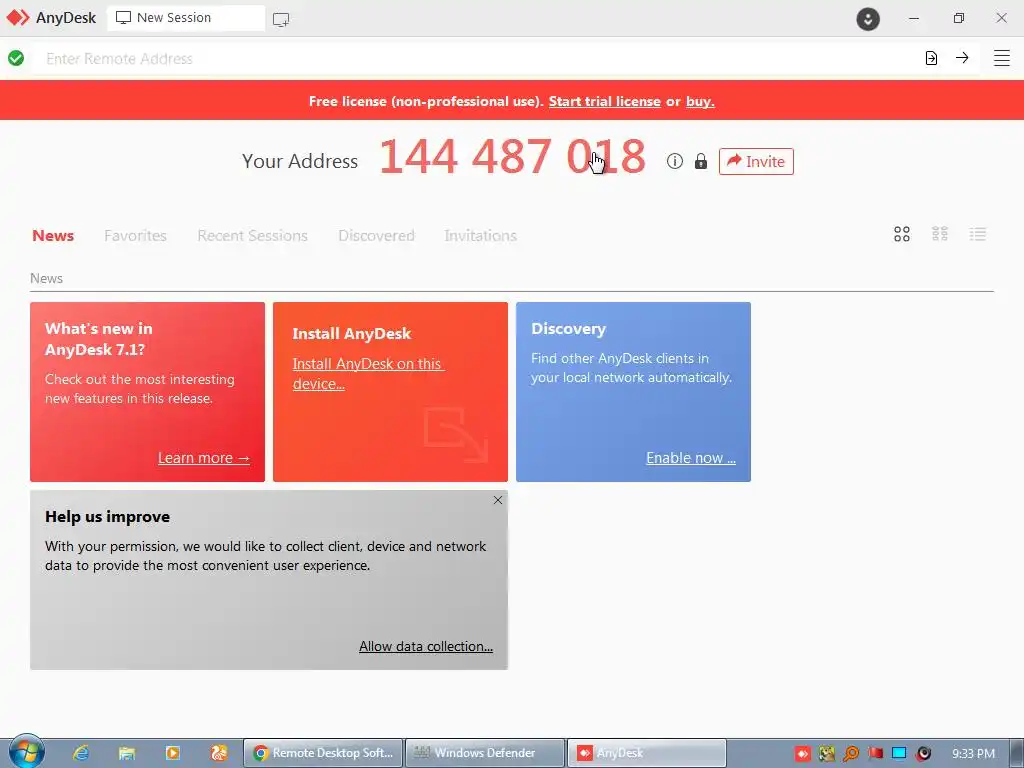This screenshot has width=1024, height=768.
Task: Open a new session tab icon
Action: coord(281,19)
